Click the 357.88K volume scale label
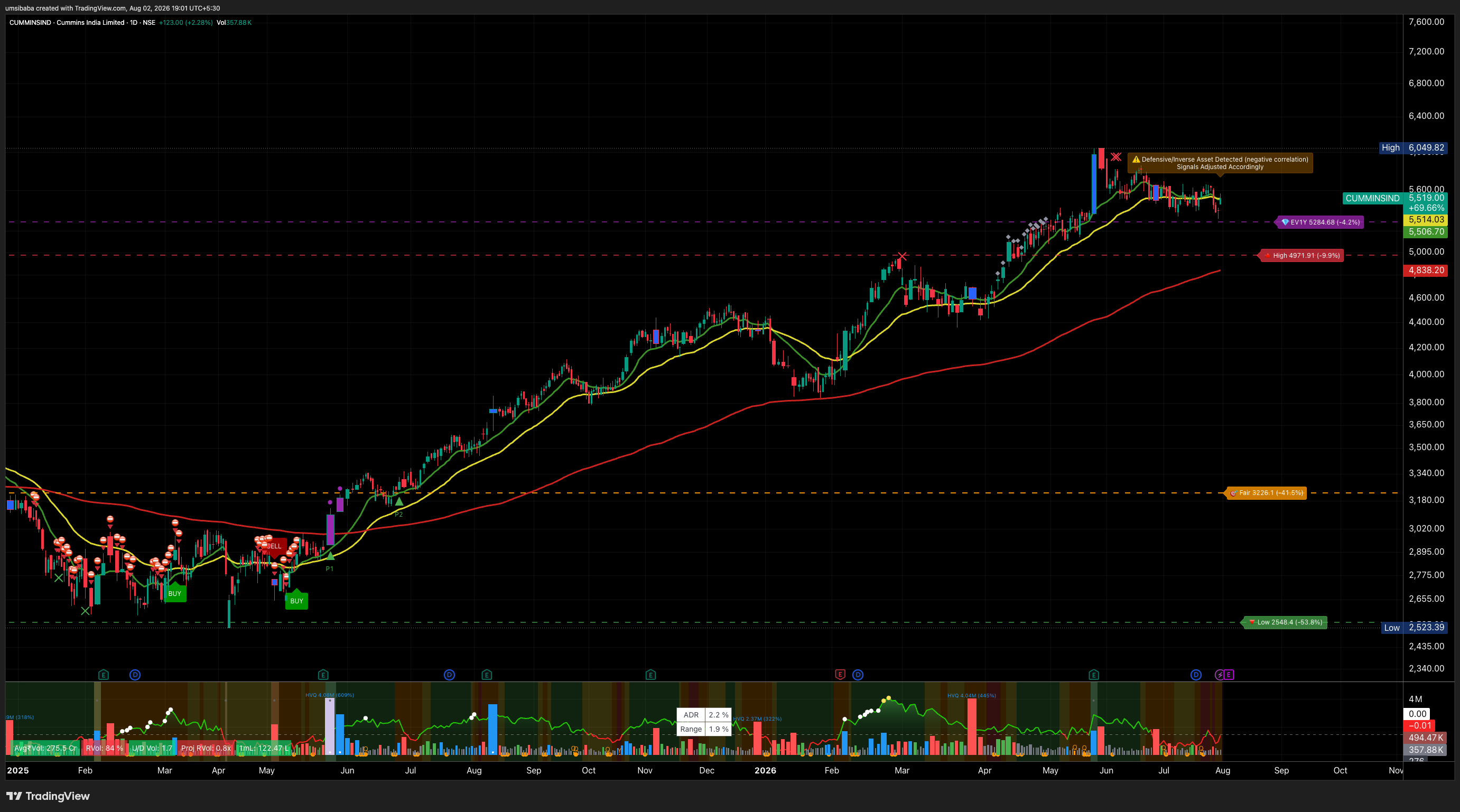The width and height of the screenshot is (1460, 812). (1426, 750)
